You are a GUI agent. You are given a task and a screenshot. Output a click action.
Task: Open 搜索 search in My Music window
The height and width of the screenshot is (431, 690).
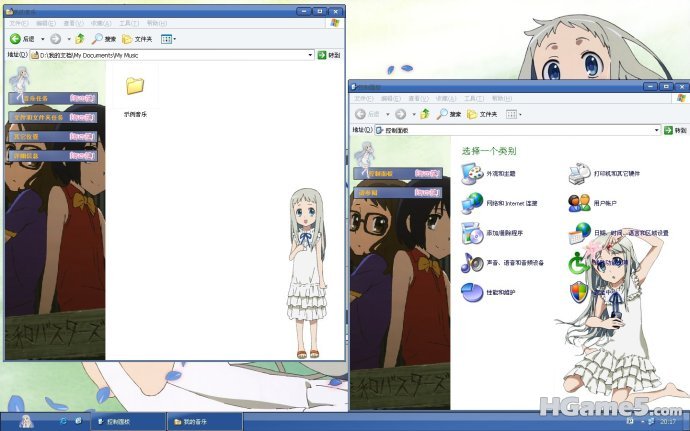coord(104,39)
